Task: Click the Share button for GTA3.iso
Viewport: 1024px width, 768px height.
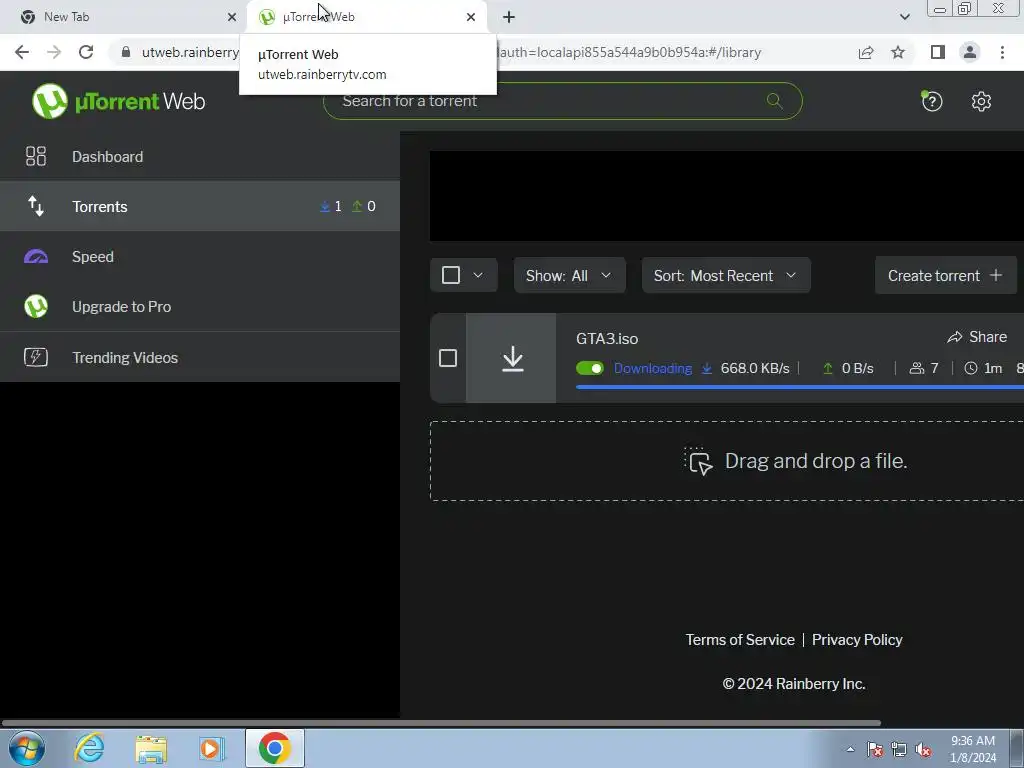Action: point(977,337)
